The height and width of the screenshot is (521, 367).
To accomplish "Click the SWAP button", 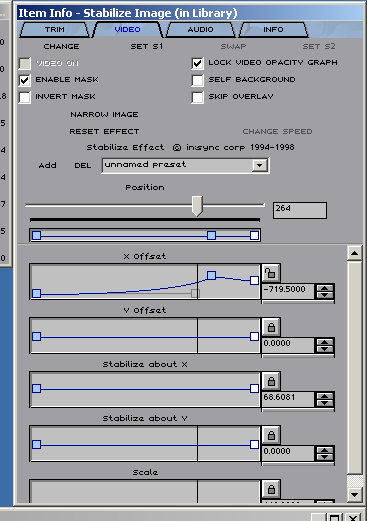I will click(x=233, y=46).
